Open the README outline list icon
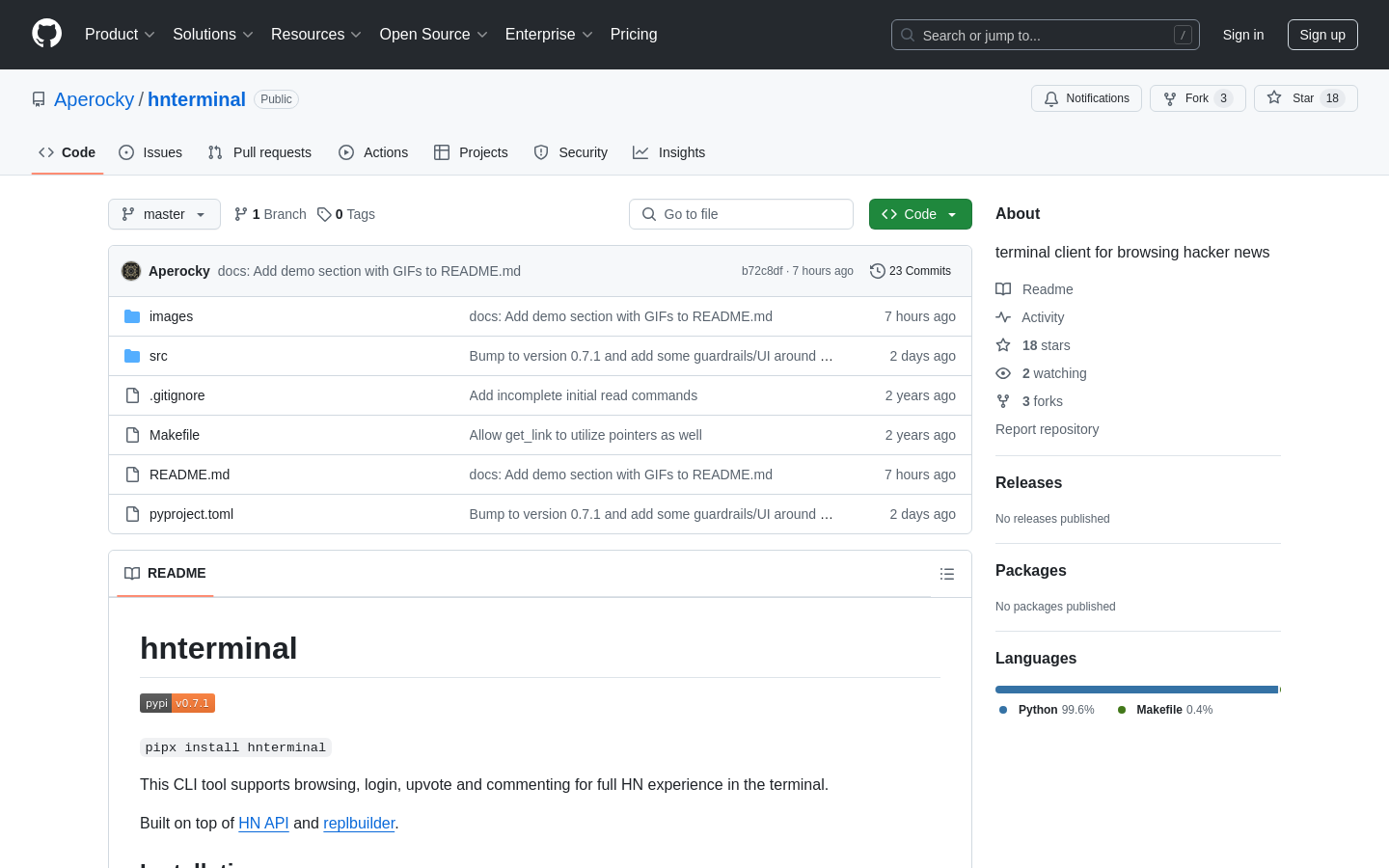The width and height of the screenshot is (1389, 868). coord(947,574)
